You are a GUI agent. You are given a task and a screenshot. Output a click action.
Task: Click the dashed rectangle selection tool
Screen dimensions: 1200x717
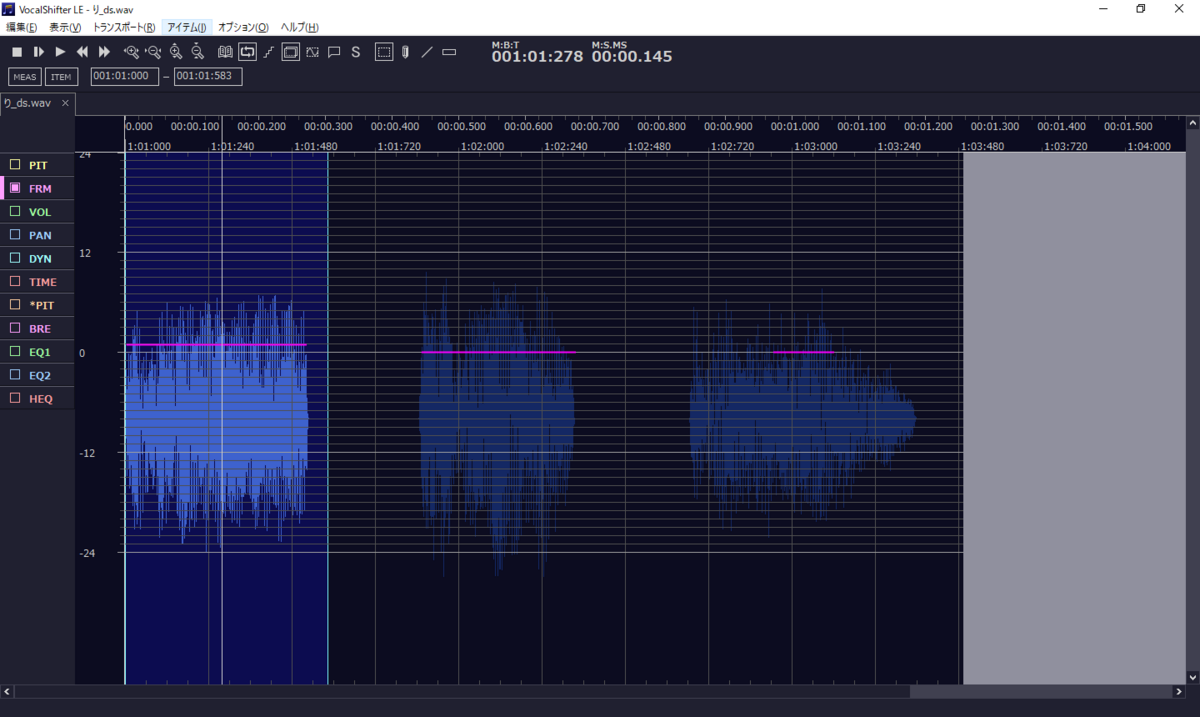(x=384, y=52)
